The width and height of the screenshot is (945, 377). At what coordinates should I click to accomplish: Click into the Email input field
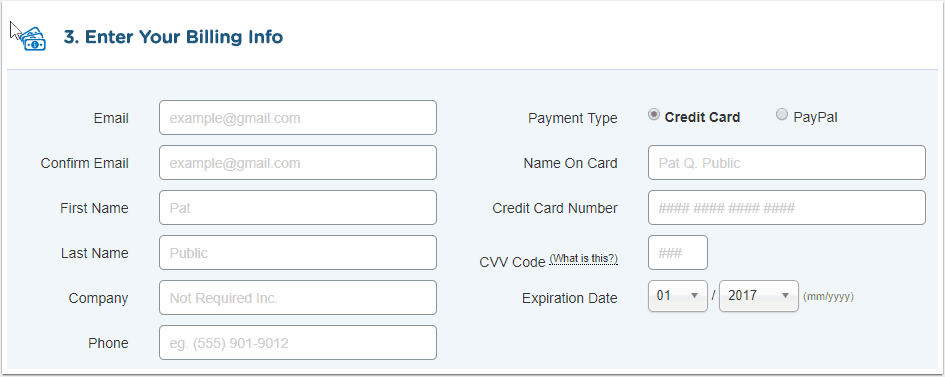tap(298, 117)
